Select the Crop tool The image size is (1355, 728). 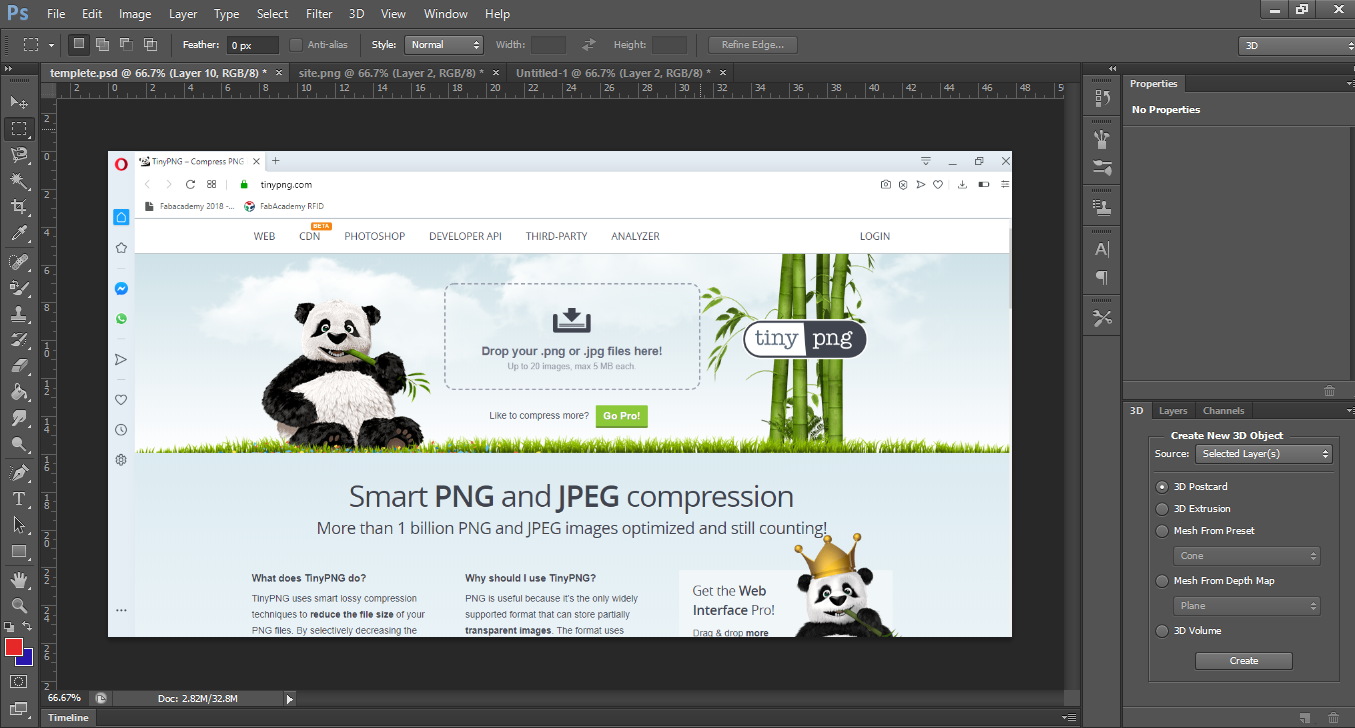[x=19, y=206]
